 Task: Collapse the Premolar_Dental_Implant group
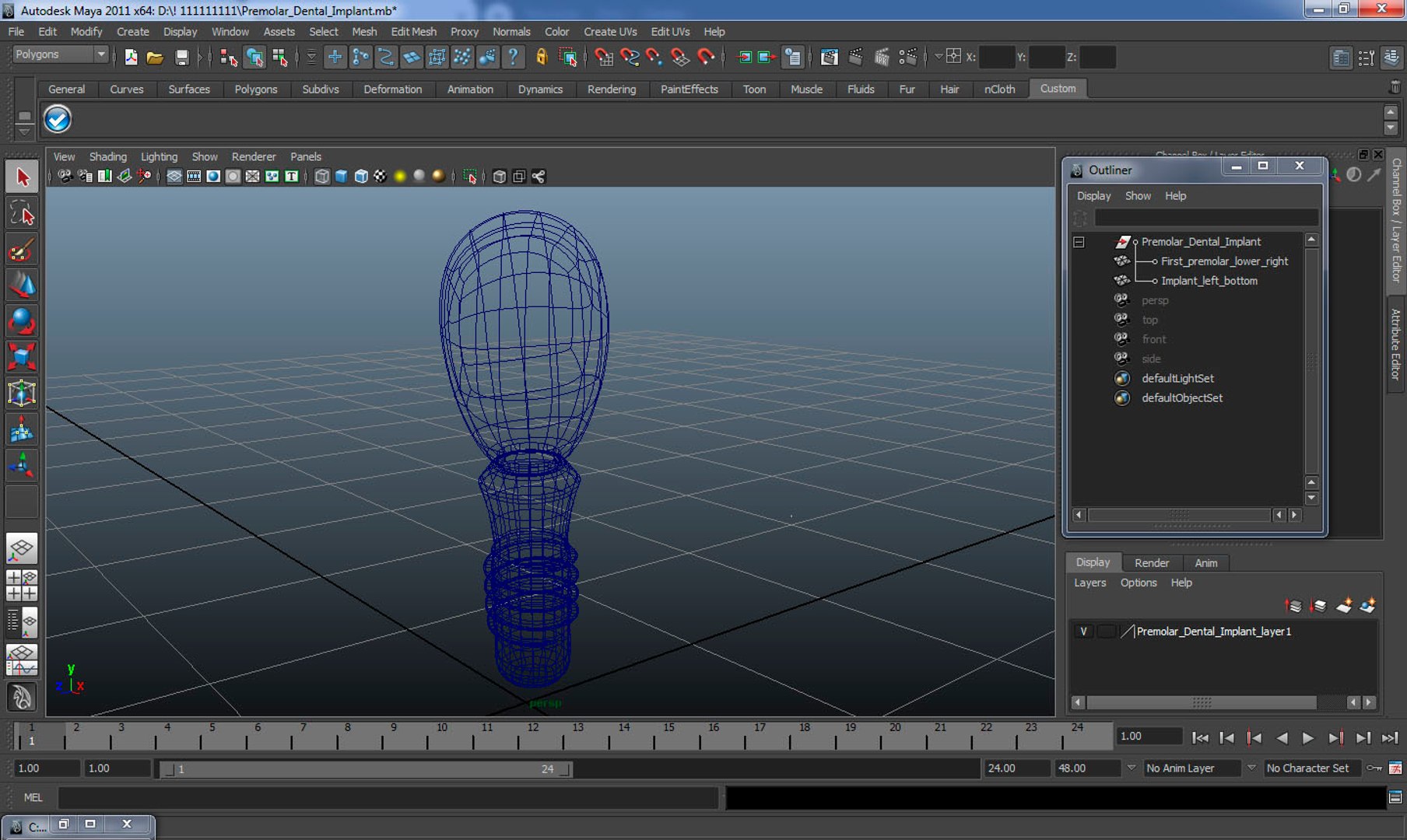(1079, 242)
